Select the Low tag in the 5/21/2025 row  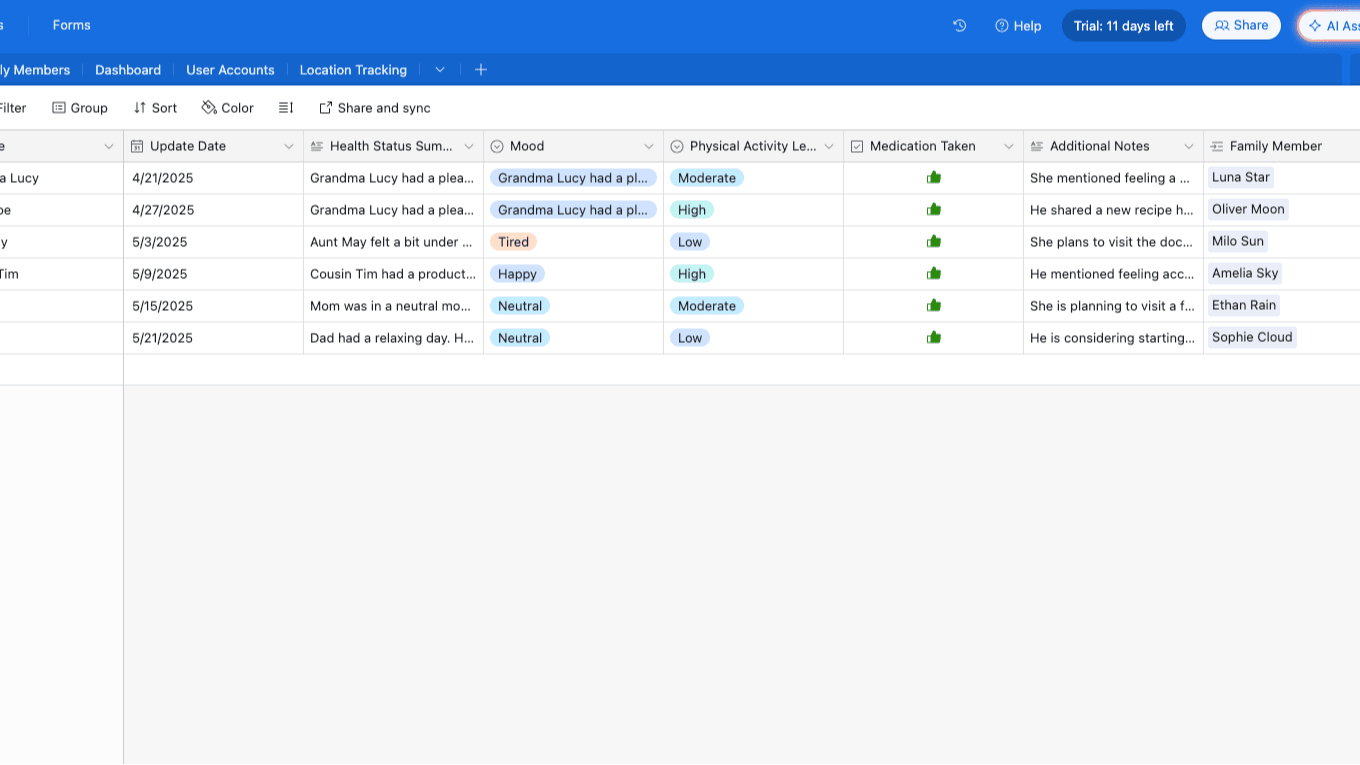pos(690,338)
